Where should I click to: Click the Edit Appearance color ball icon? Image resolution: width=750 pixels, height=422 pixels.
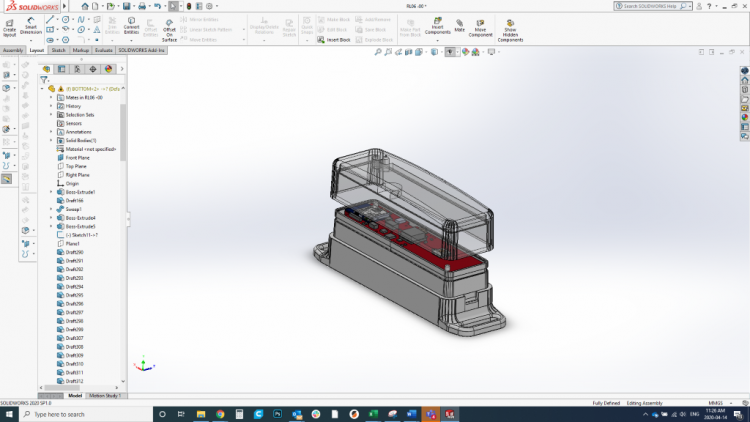[465, 52]
